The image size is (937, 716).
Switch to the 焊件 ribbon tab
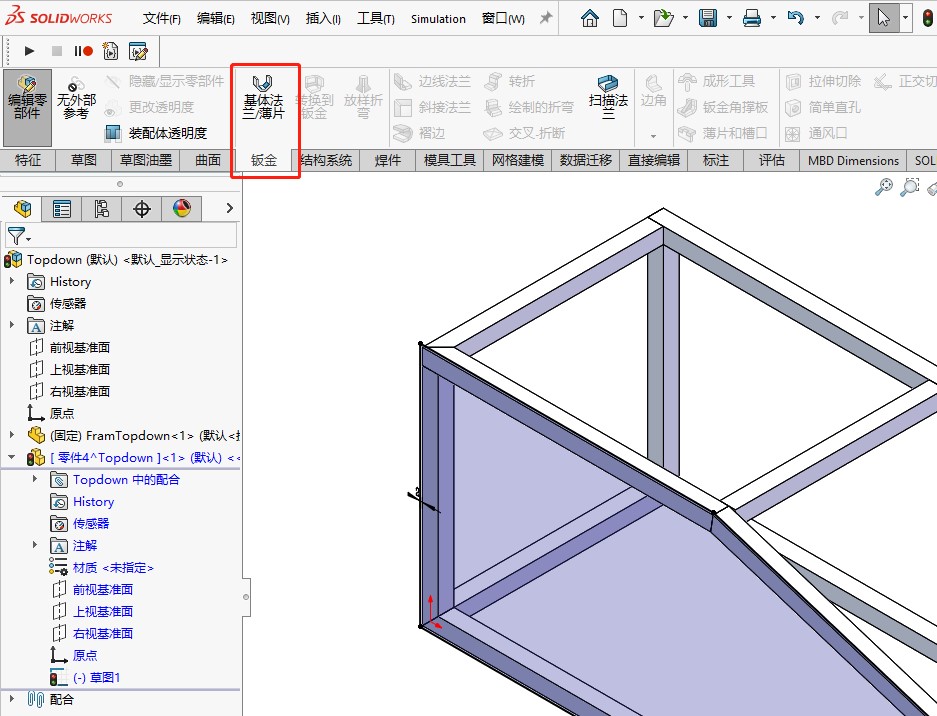pyautogui.click(x=387, y=160)
